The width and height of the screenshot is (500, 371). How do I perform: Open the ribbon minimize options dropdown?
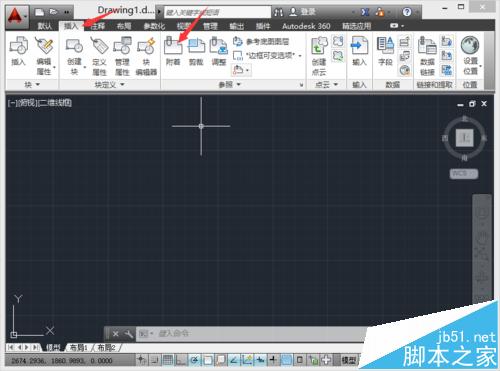pyautogui.click(x=402, y=26)
